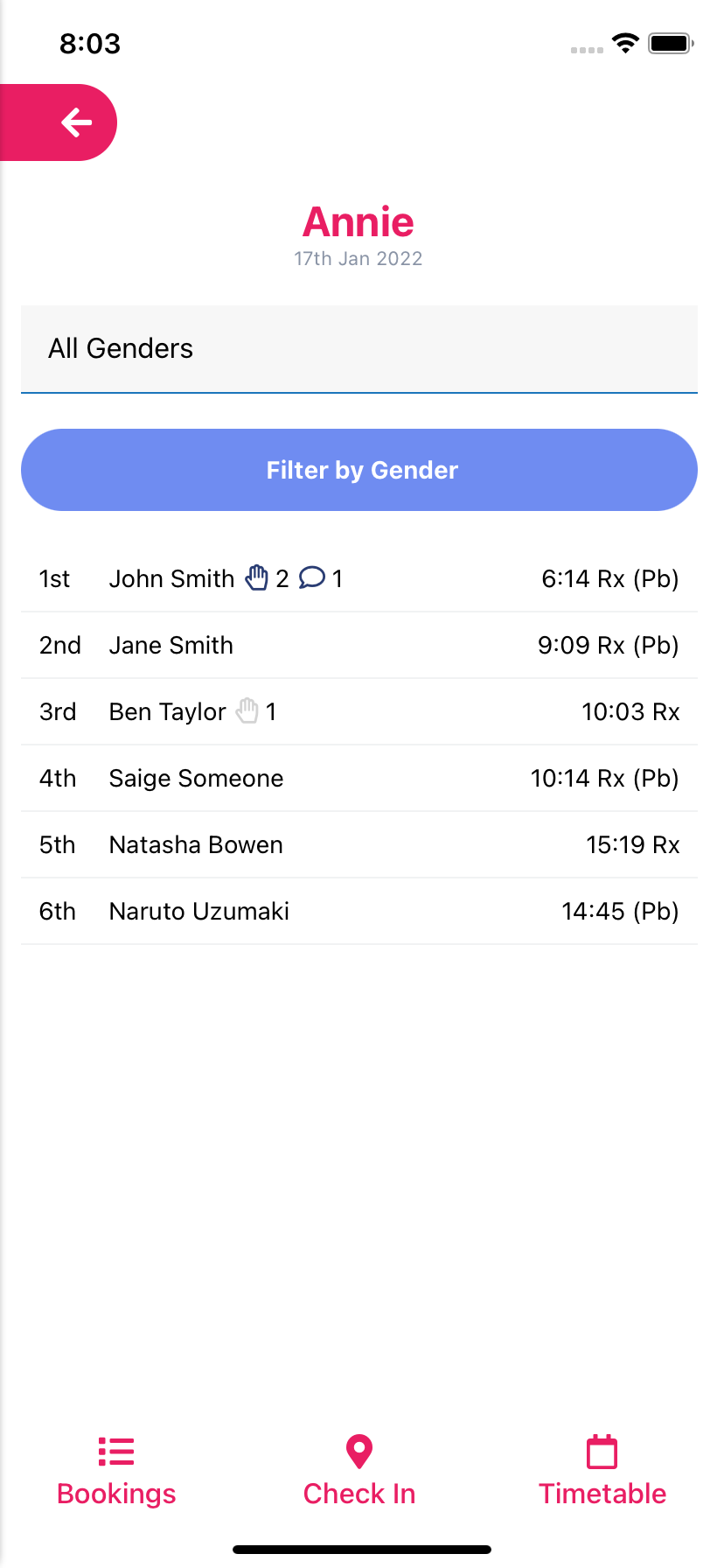Open Bookings using the list icon
The width and height of the screenshot is (724, 1568).
[115, 1452]
